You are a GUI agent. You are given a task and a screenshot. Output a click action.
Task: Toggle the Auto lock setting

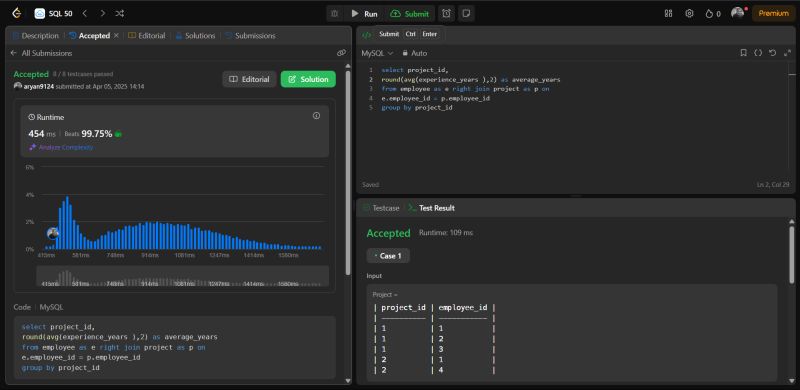[x=414, y=53]
